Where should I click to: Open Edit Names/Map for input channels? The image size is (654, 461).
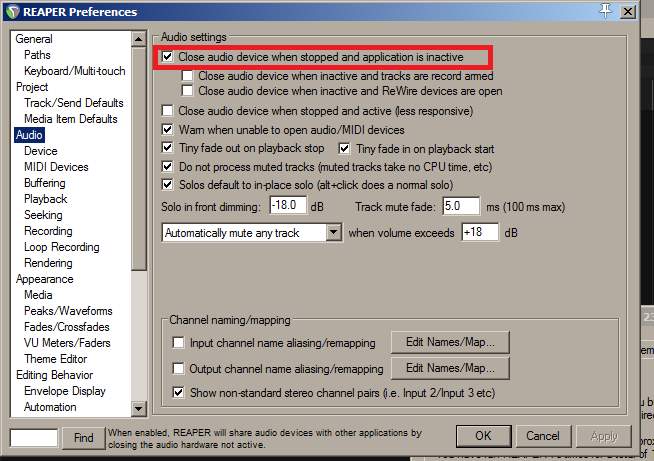click(450, 342)
